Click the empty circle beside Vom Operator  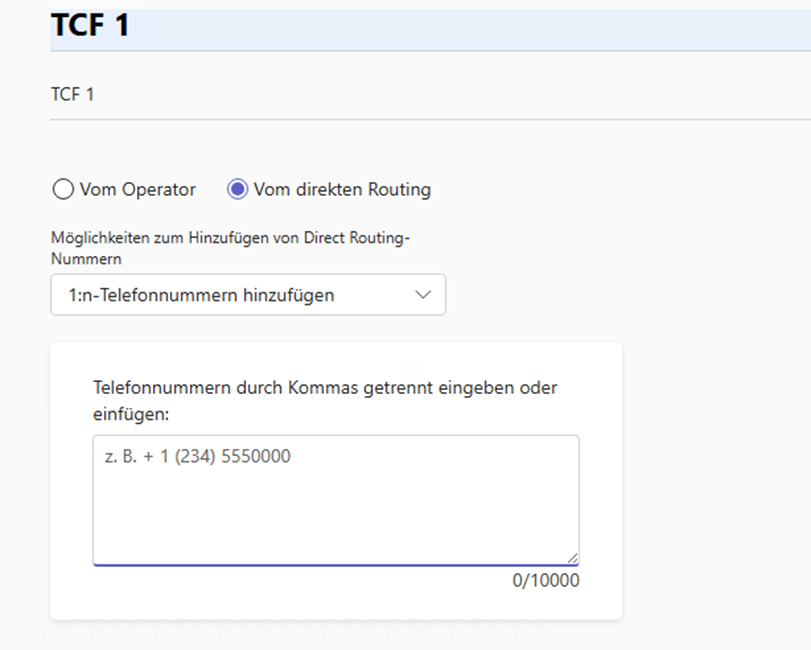pyautogui.click(x=63, y=189)
